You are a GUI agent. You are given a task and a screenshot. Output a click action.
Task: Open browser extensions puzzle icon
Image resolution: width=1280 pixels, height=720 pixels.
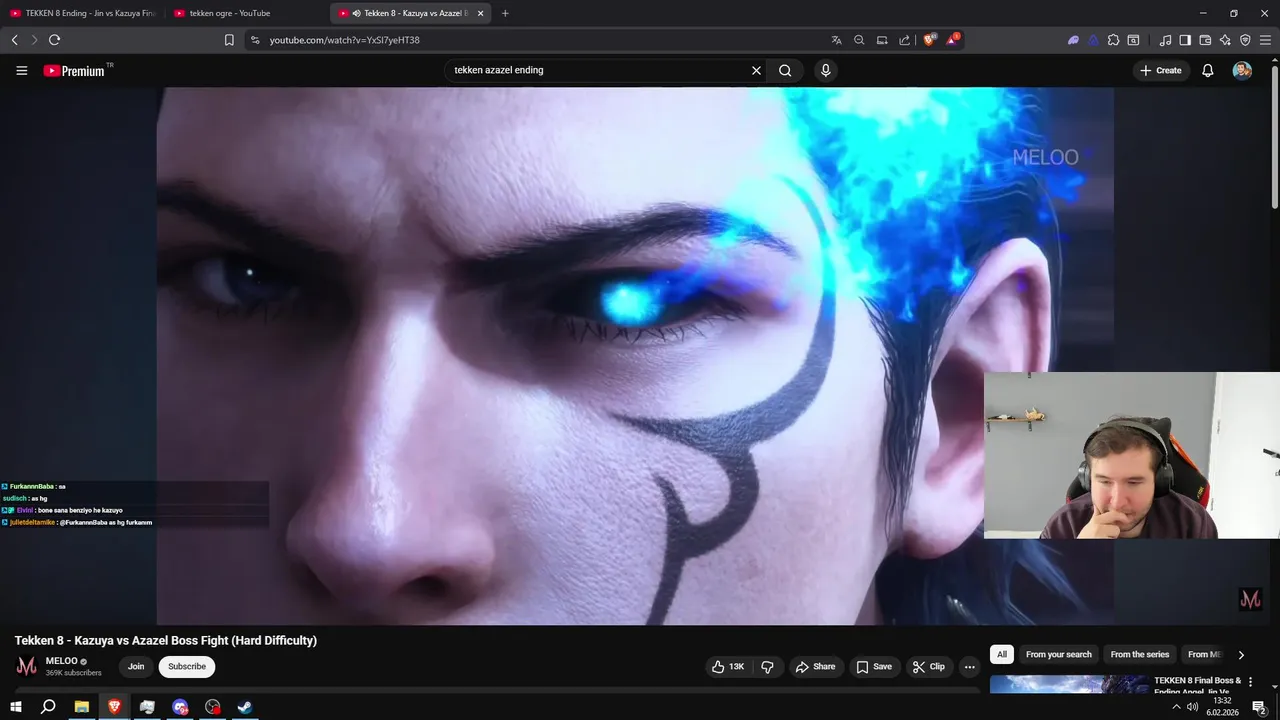point(1113,40)
